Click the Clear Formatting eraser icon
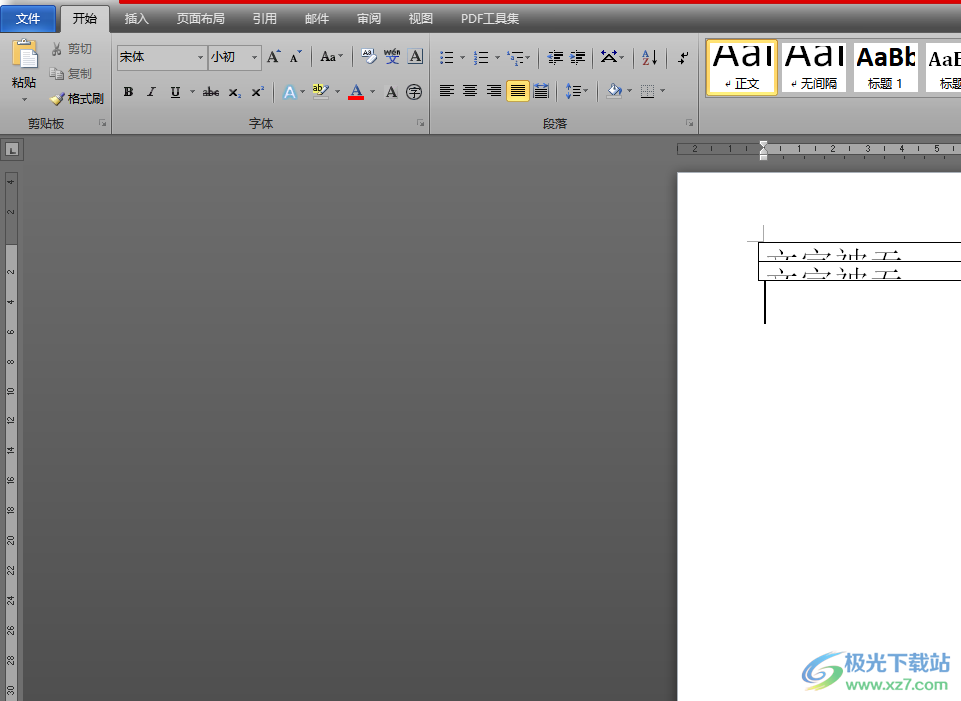 (368, 57)
